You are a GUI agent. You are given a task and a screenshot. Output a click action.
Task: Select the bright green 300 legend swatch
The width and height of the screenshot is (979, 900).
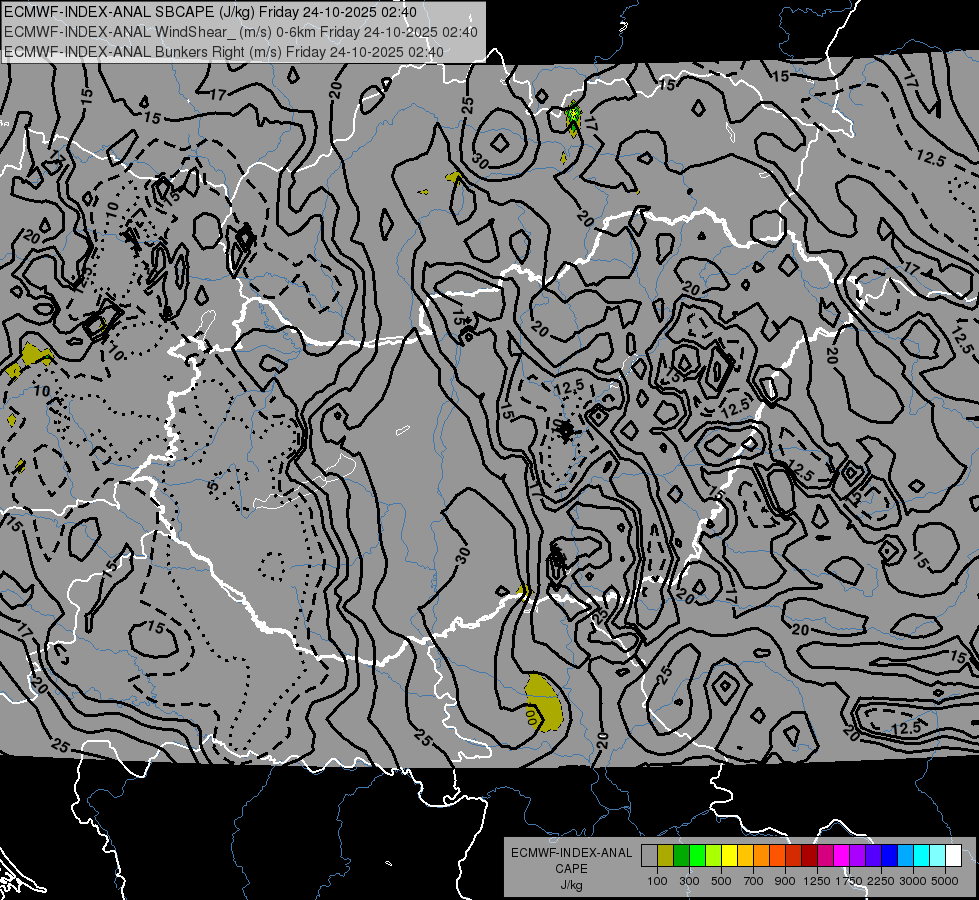(697, 856)
